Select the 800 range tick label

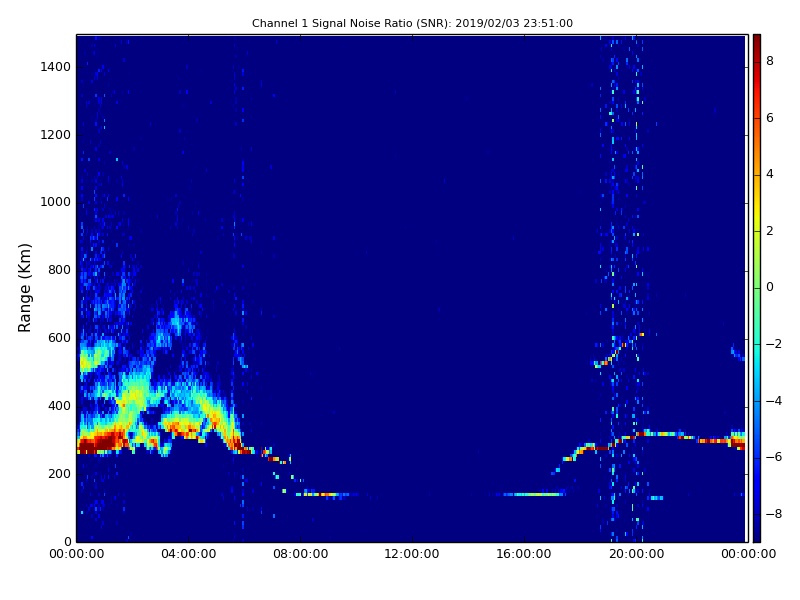click(59, 270)
